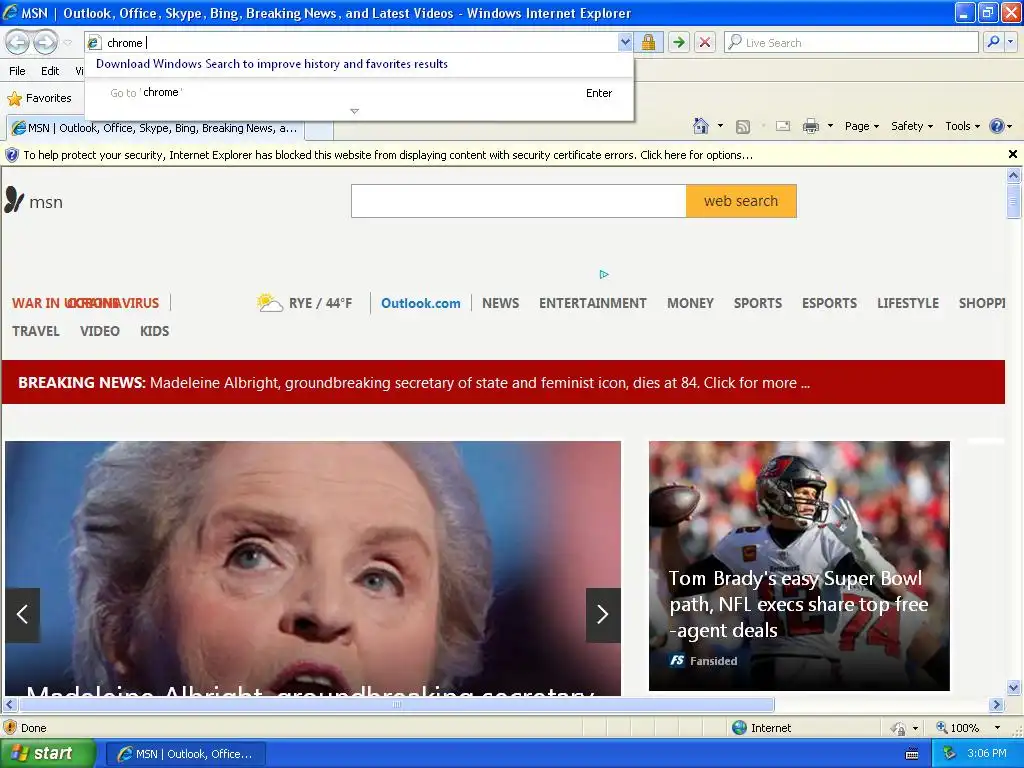The width and height of the screenshot is (1024, 768).
Task: Click the taskbar clock showing 3:06 PM
Action: [x=987, y=753]
